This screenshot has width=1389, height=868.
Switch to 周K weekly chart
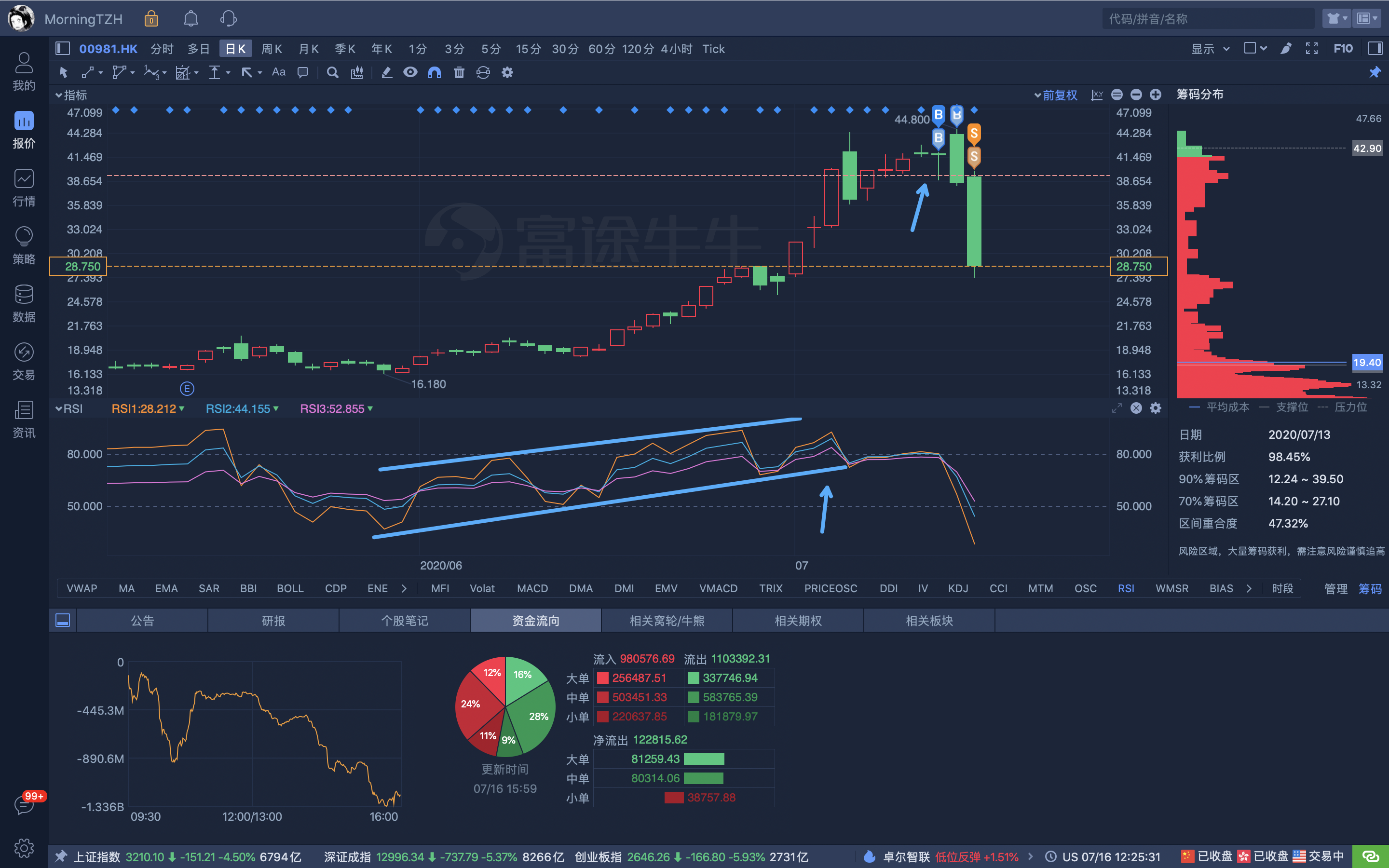point(272,49)
